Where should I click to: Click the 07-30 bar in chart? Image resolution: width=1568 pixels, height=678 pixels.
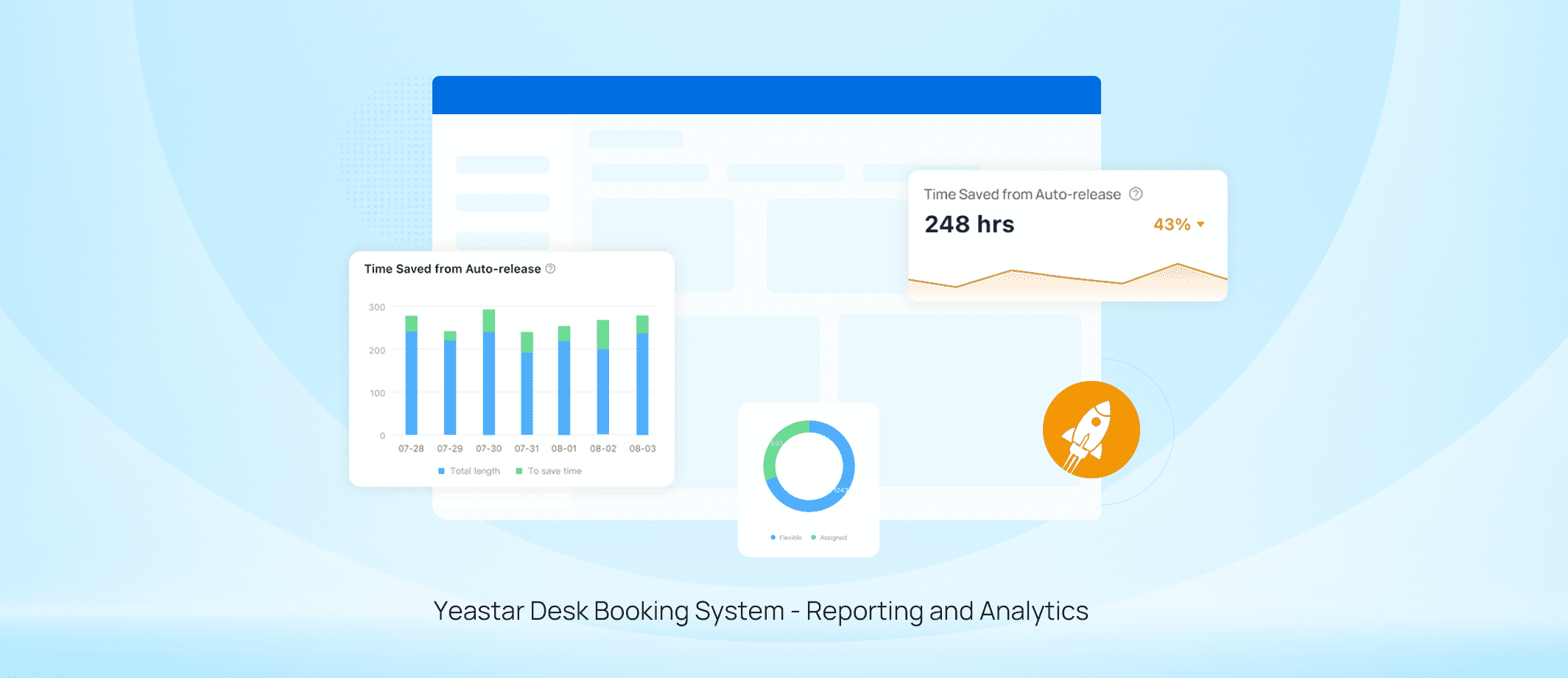coord(488,372)
